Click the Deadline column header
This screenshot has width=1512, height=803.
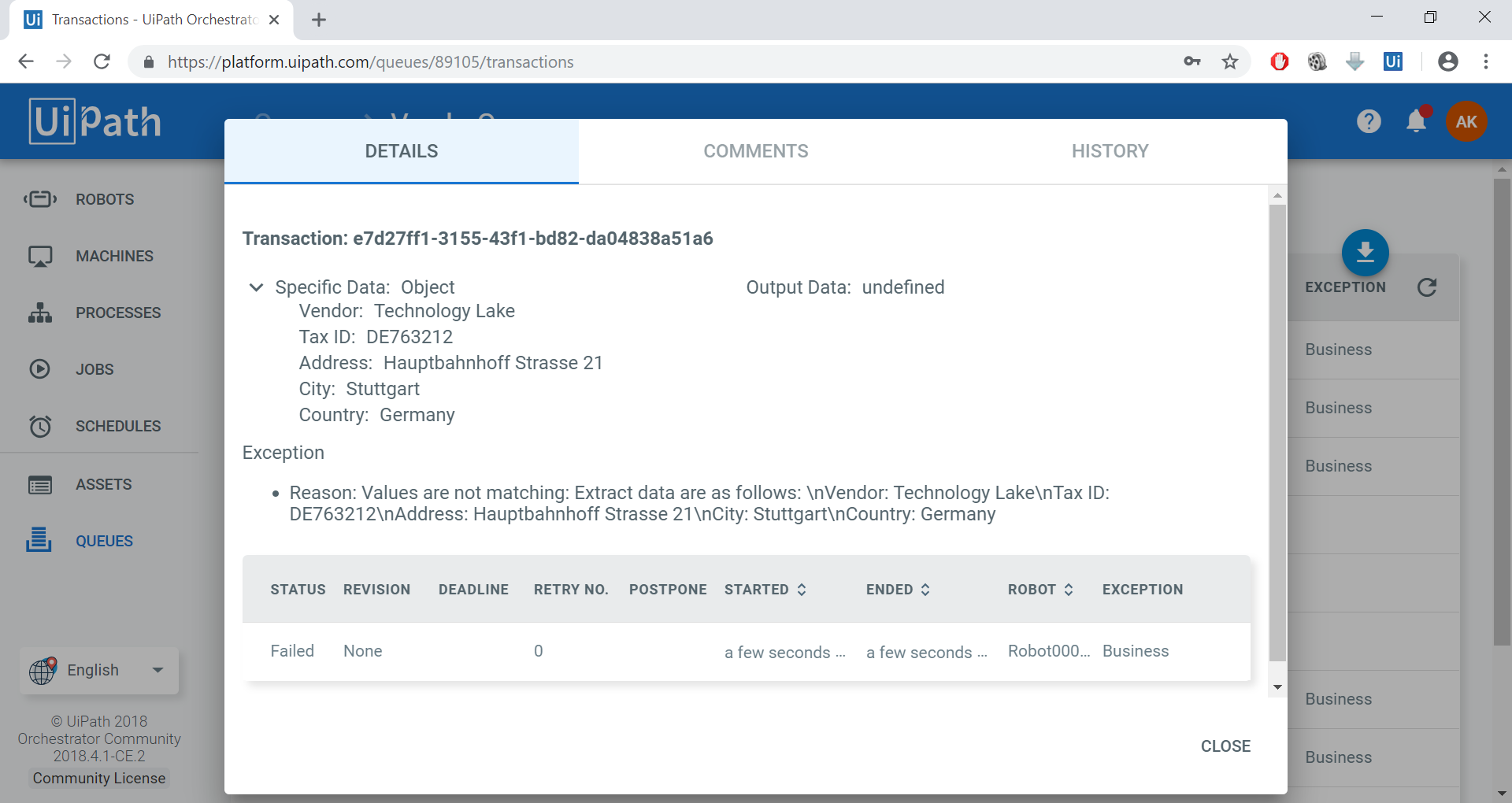473,590
